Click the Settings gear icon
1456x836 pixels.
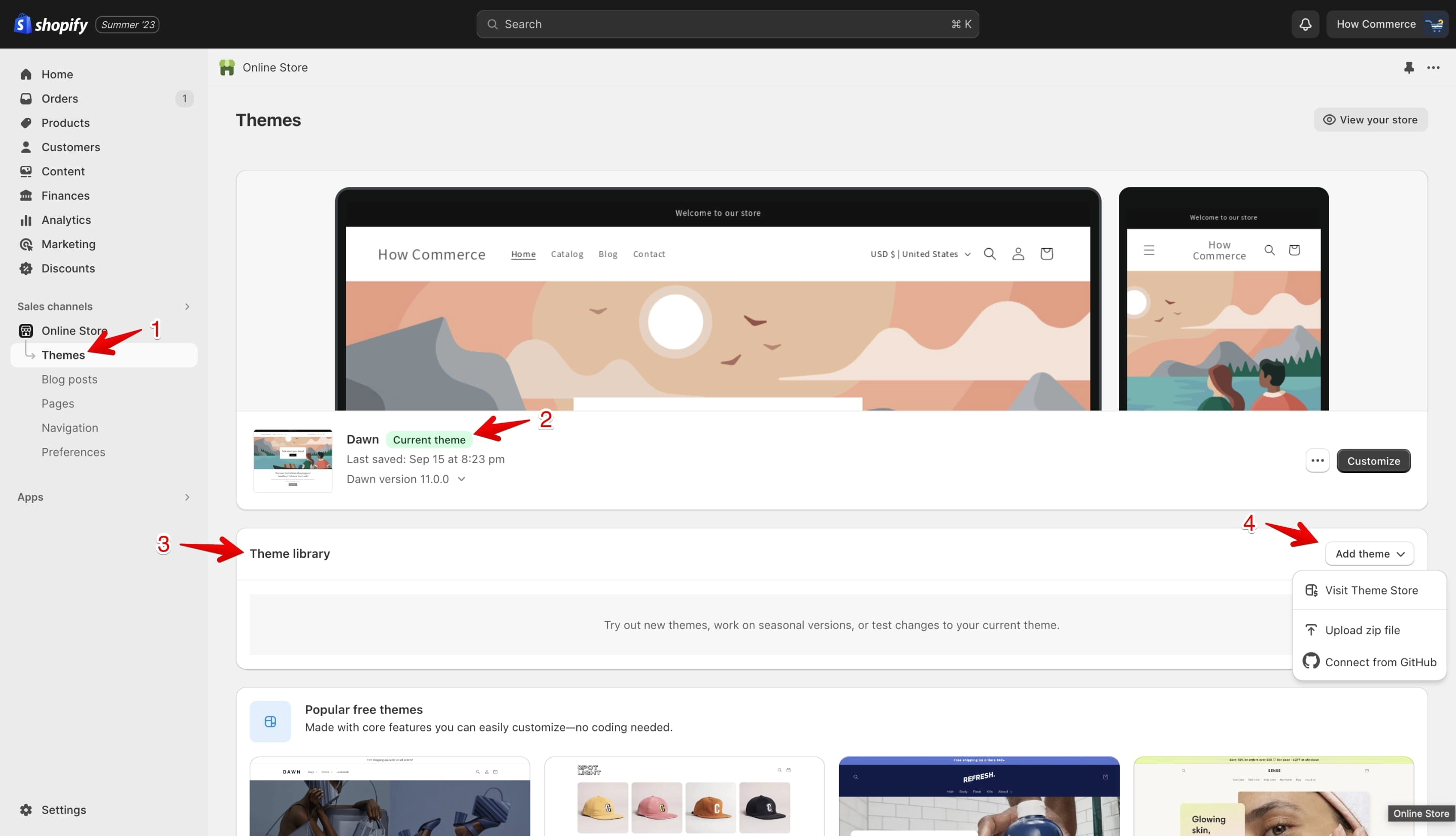click(26, 810)
